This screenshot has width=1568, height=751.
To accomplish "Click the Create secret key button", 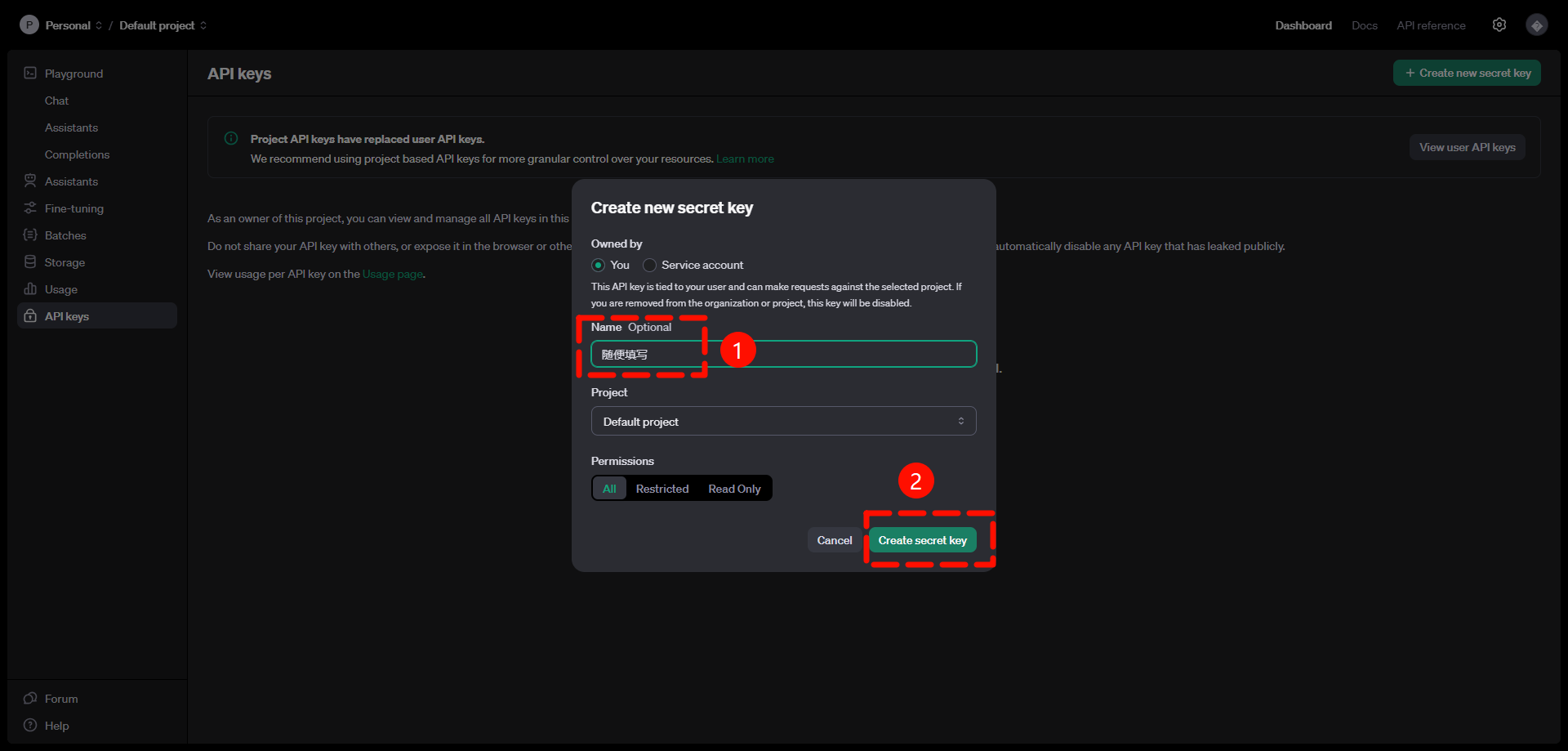I will click(x=922, y=540).
